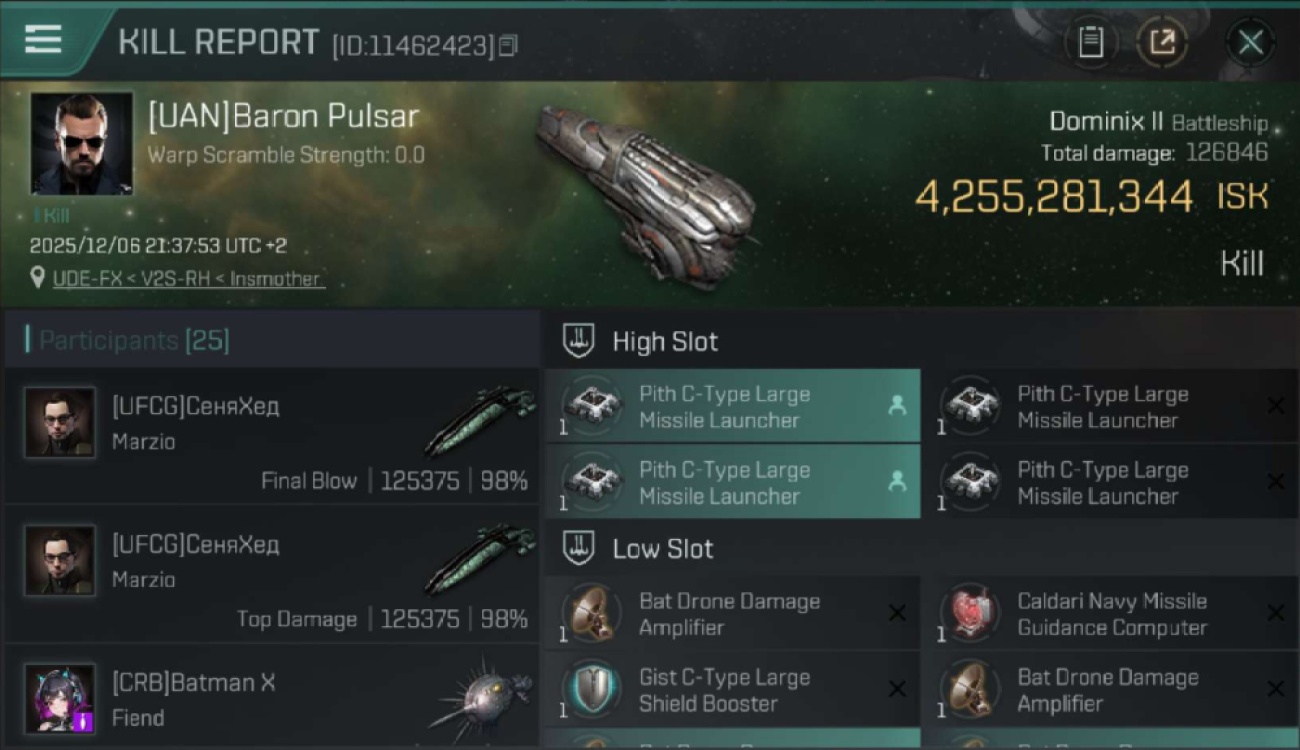Image resolution: width=1300 pixels, height=750 pixels.
Task: Click the High Slot section icon
Action: 579,341
